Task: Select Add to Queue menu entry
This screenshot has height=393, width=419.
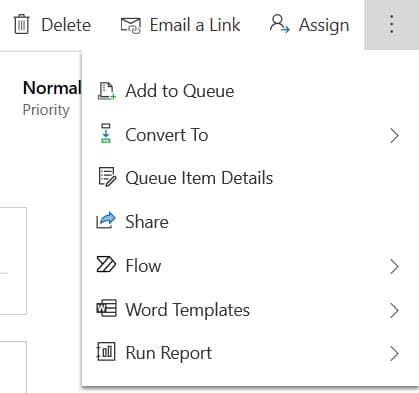Action: [179, 91]
